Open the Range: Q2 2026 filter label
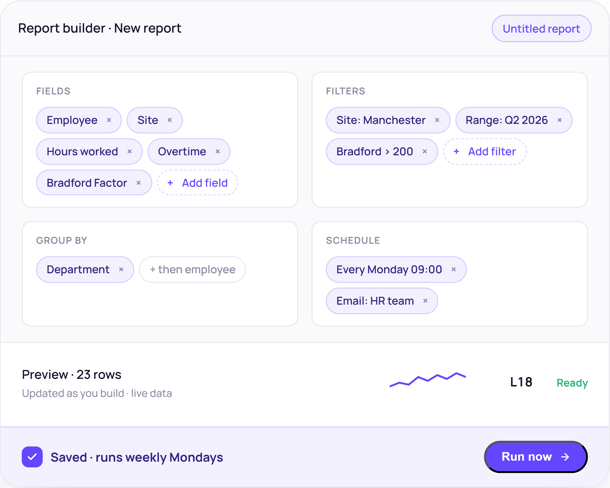Screen dimensions: 610x488 [507, 120]
